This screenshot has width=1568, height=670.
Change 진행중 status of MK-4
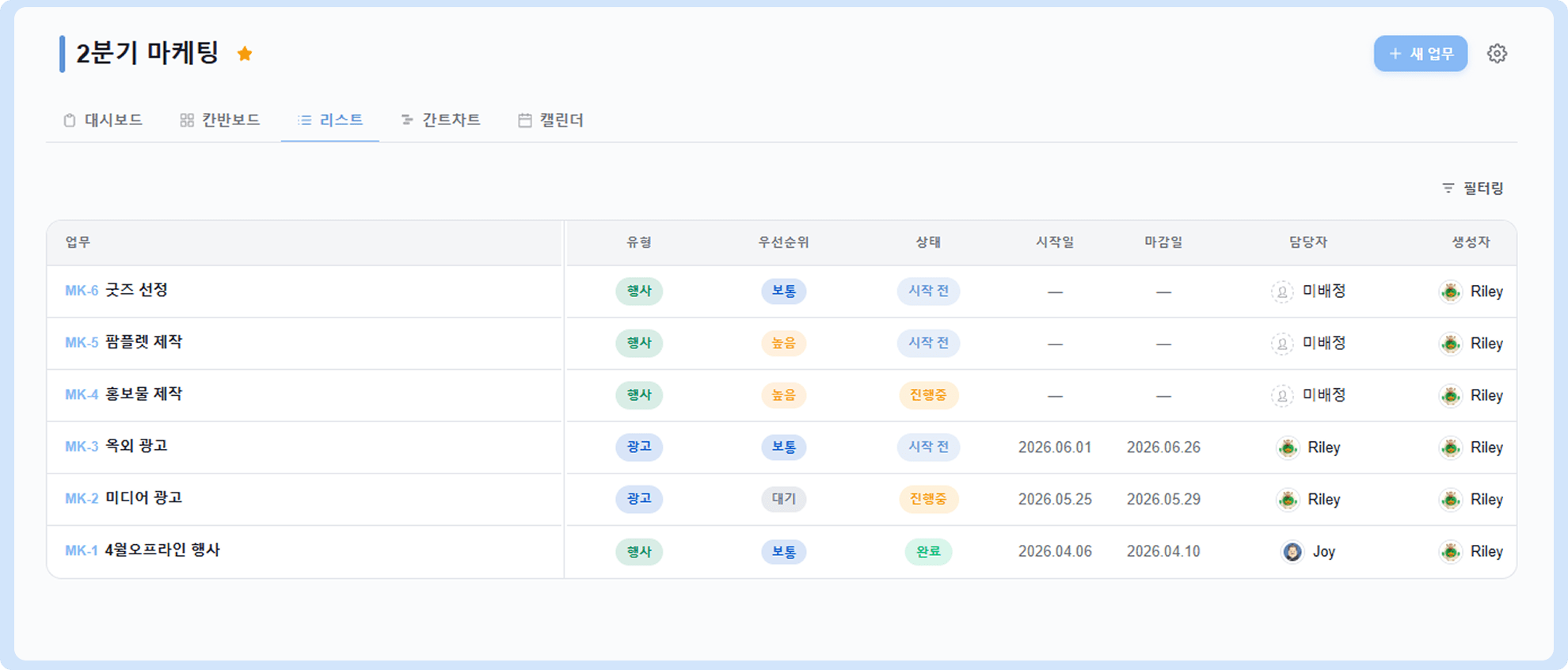coord(928,395)
